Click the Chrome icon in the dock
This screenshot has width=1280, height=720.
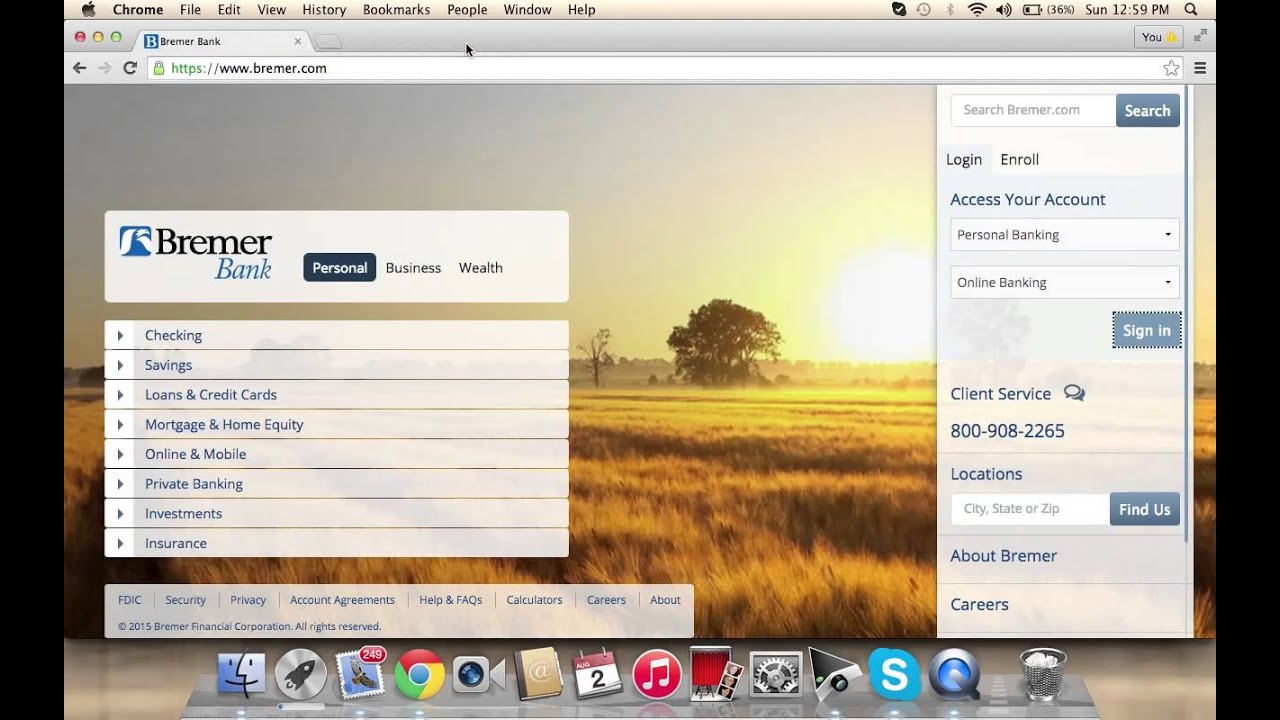419,675
